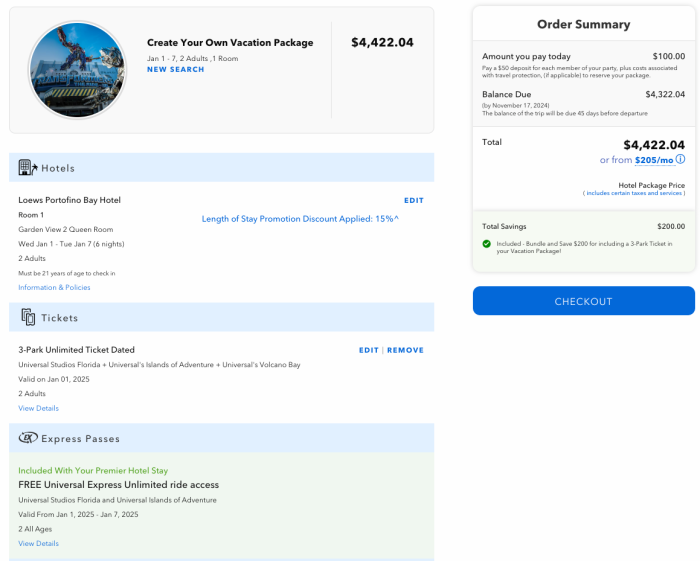Viewport: 700px width, 561px height.
Task: Click the Express Passes logo icon
Action: coord(28,438)
